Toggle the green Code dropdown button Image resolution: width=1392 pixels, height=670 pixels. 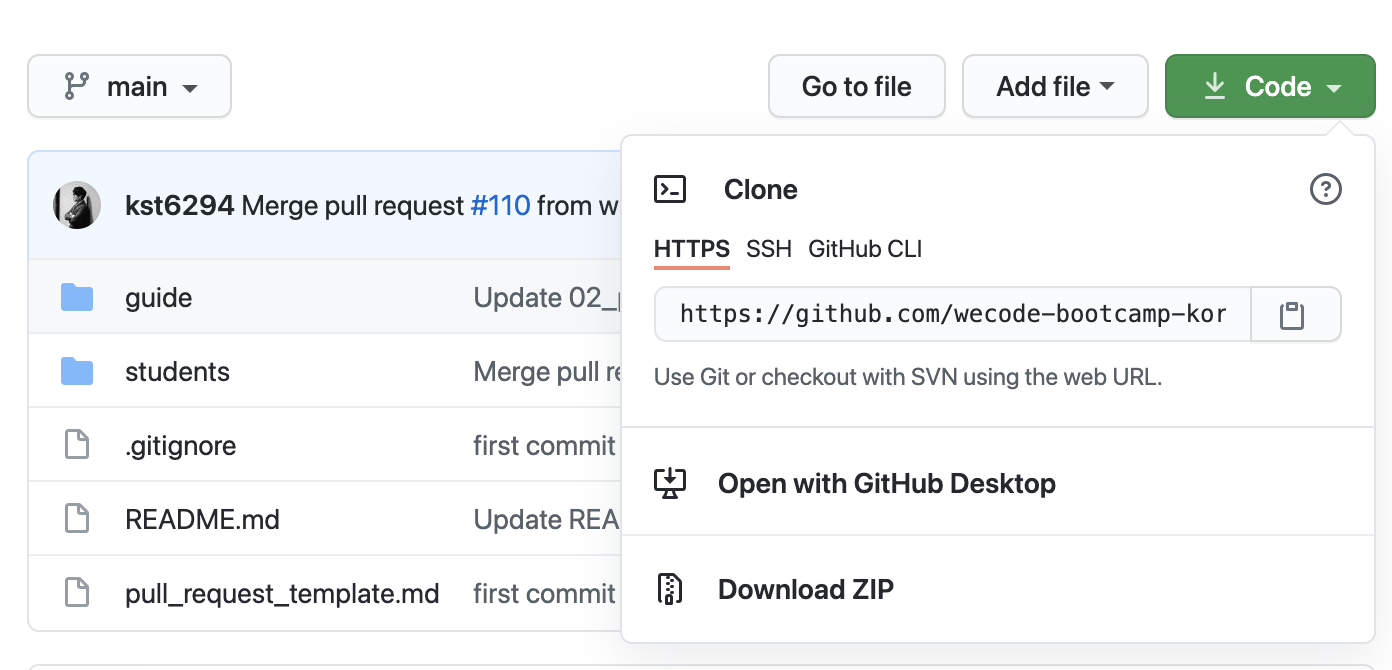tap(1270, 86)
